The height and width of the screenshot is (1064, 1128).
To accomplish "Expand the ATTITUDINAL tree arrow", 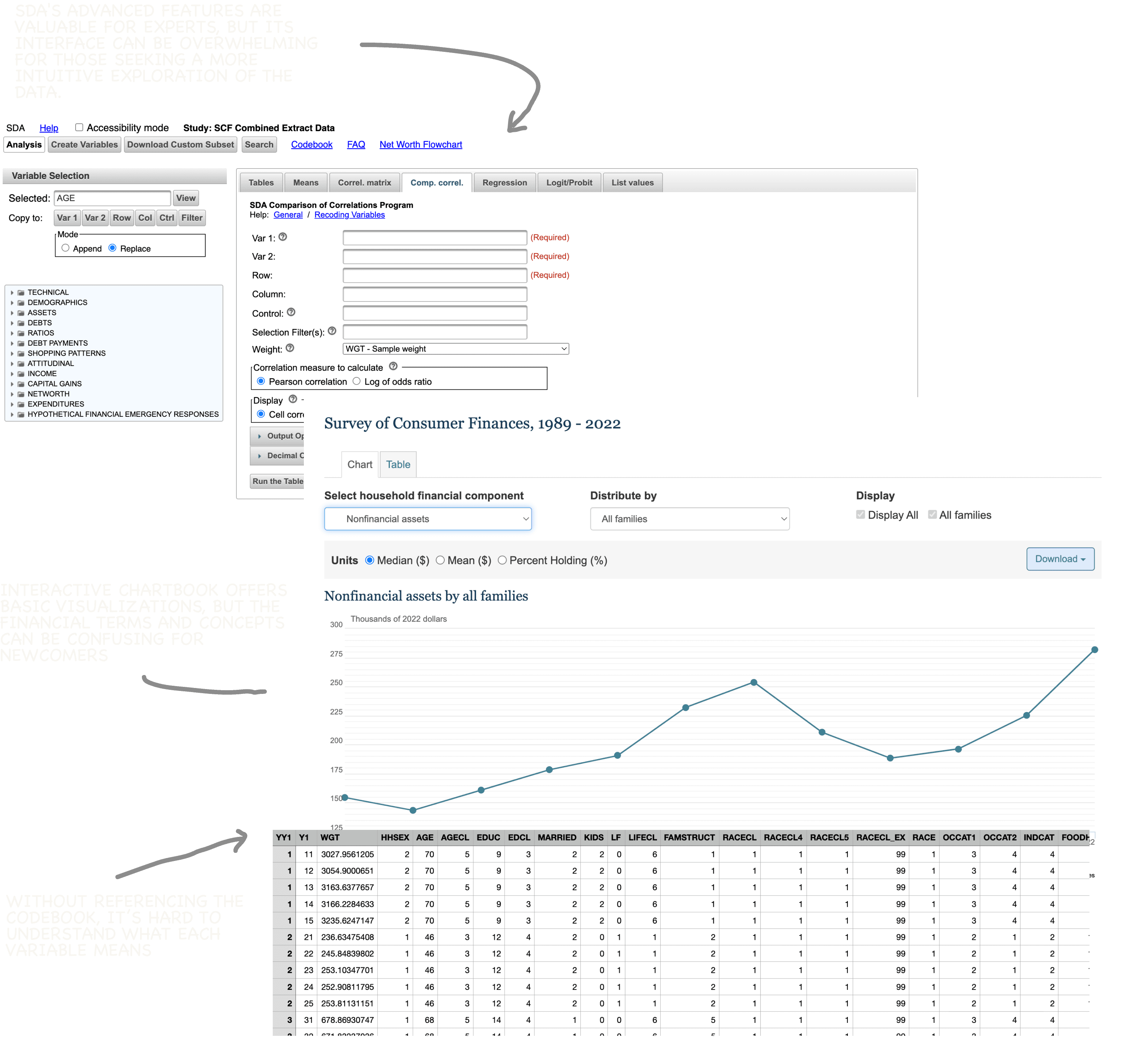I will click(x=12, y=364).
